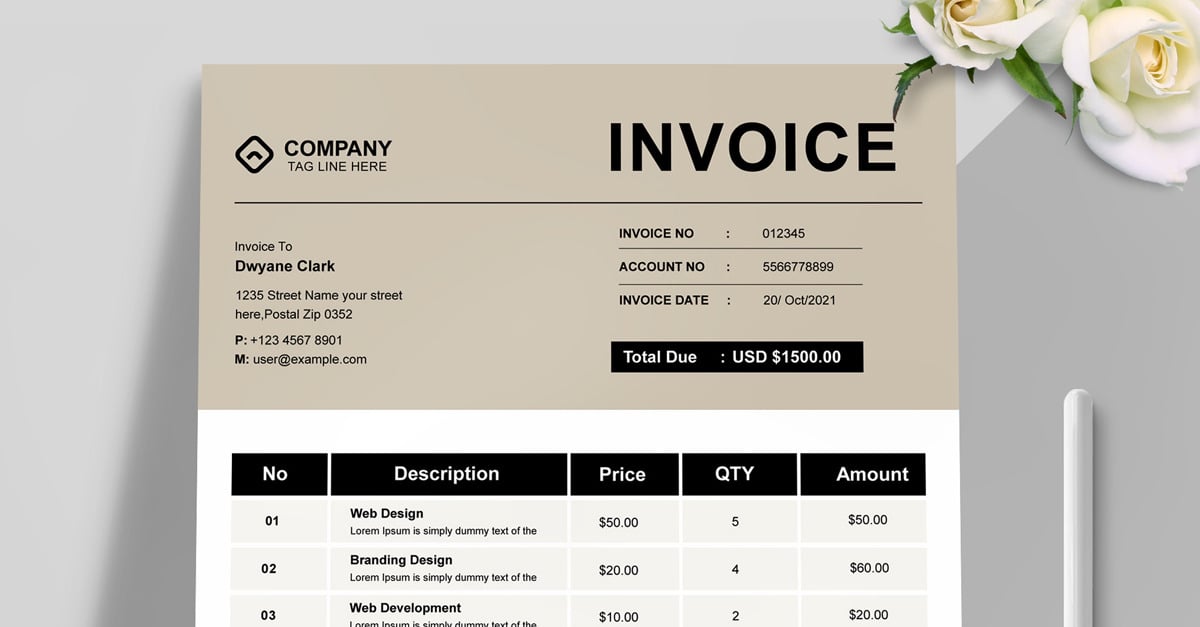Select the COMPANY brand name text

click(x=337, y=147)
